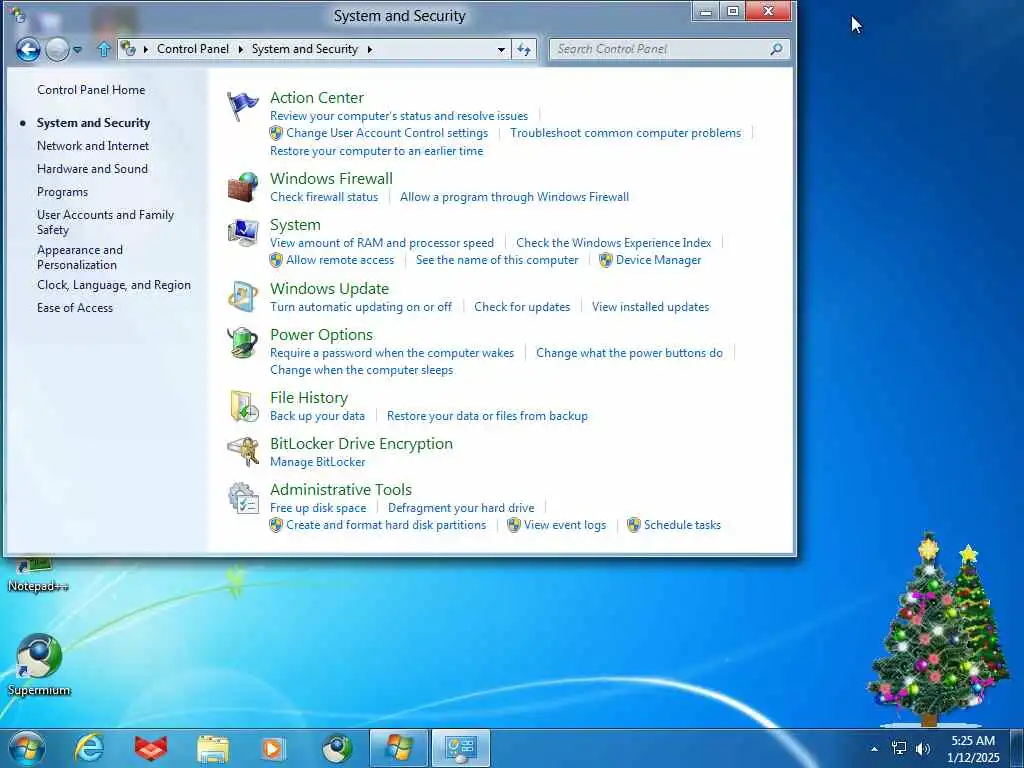Open the Start menu orb

[x=27, y=748]
